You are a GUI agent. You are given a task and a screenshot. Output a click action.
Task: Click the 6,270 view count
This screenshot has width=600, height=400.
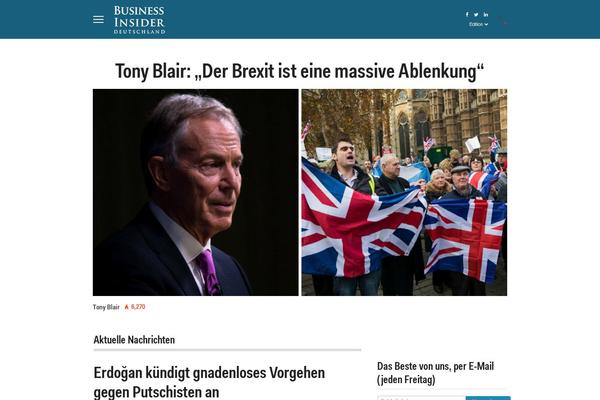coord(138,307)
